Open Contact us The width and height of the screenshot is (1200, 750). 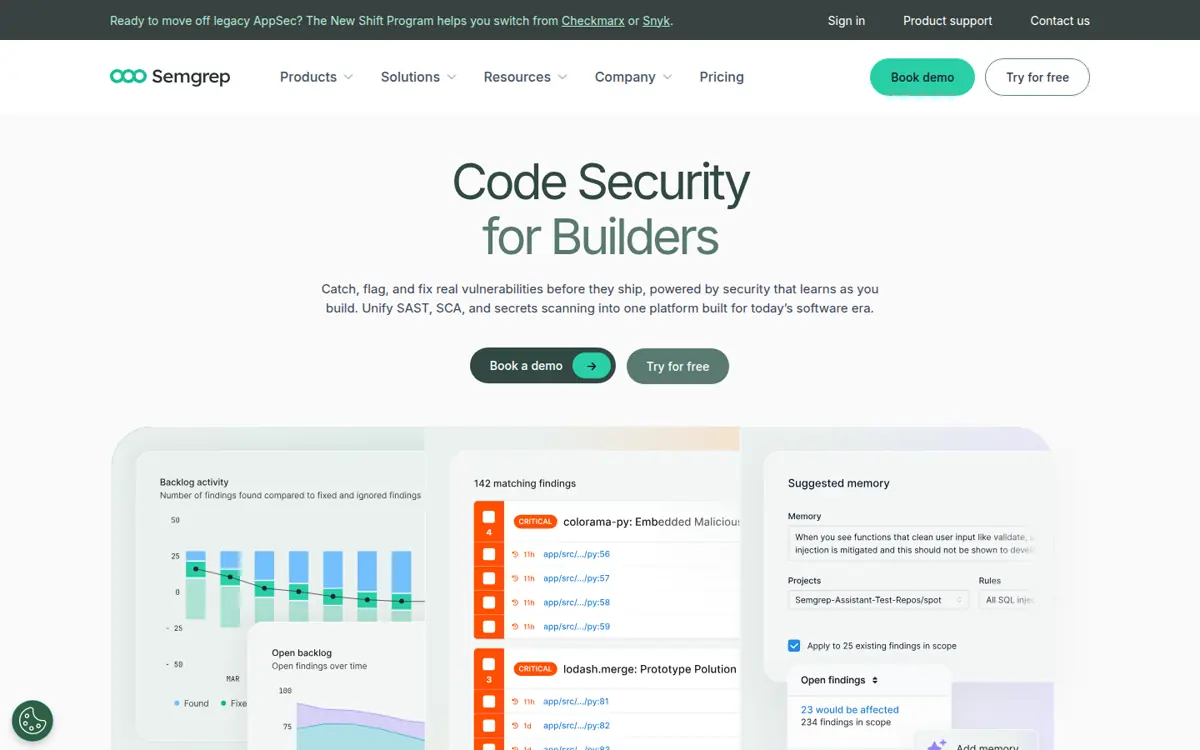coord(1060,20)
